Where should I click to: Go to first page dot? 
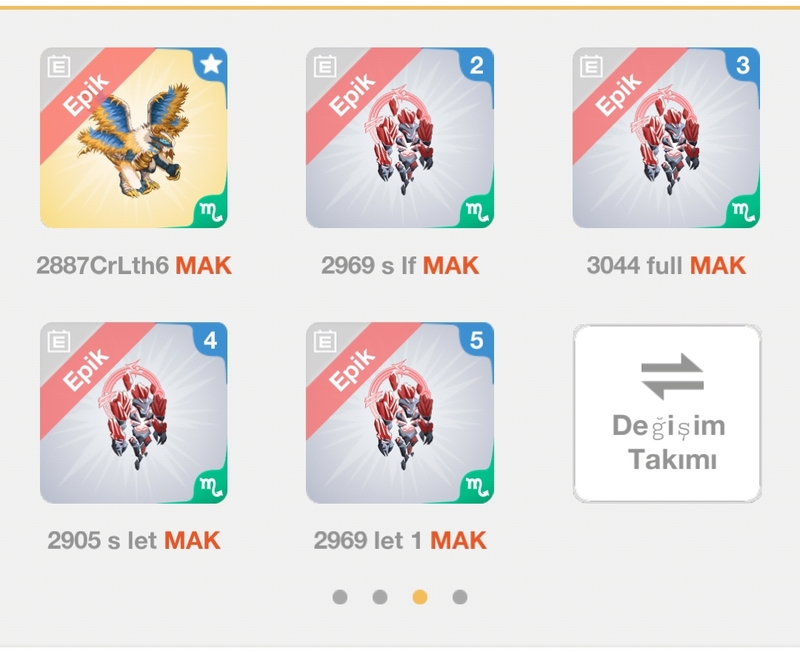340,597
